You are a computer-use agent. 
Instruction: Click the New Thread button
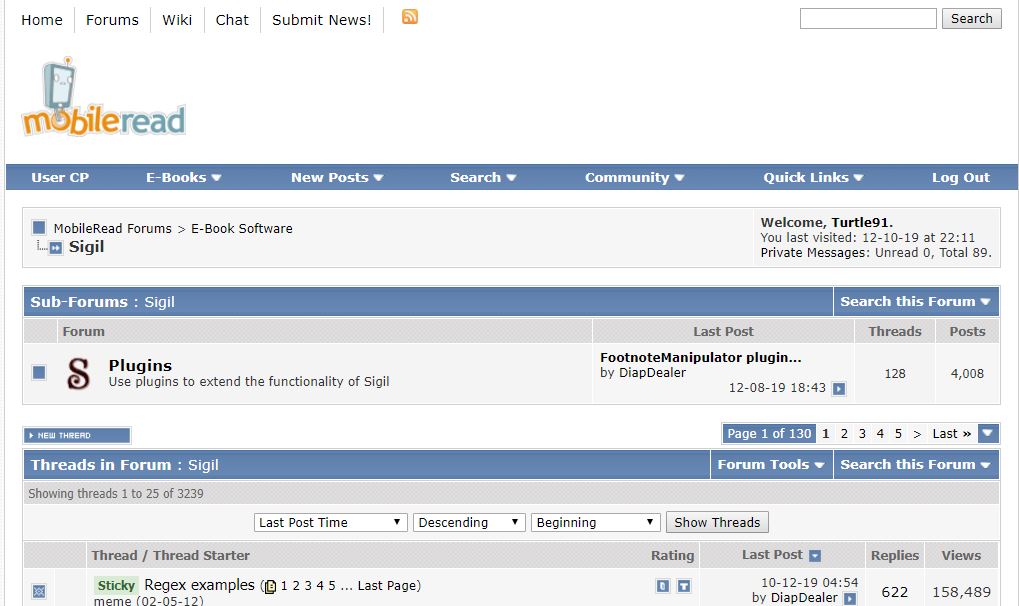coord(77,435)
